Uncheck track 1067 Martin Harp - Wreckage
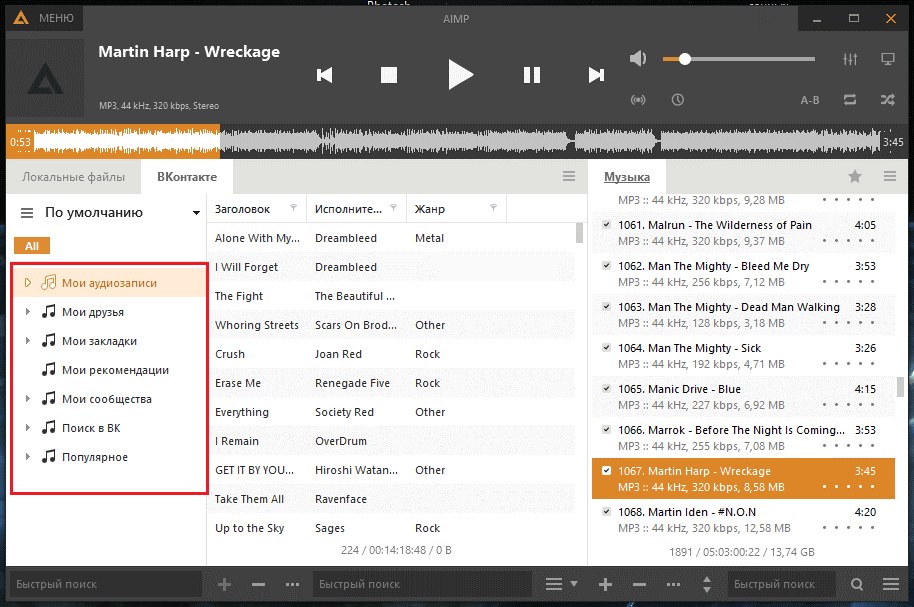The image size is (914, 607). click(607, 471)
